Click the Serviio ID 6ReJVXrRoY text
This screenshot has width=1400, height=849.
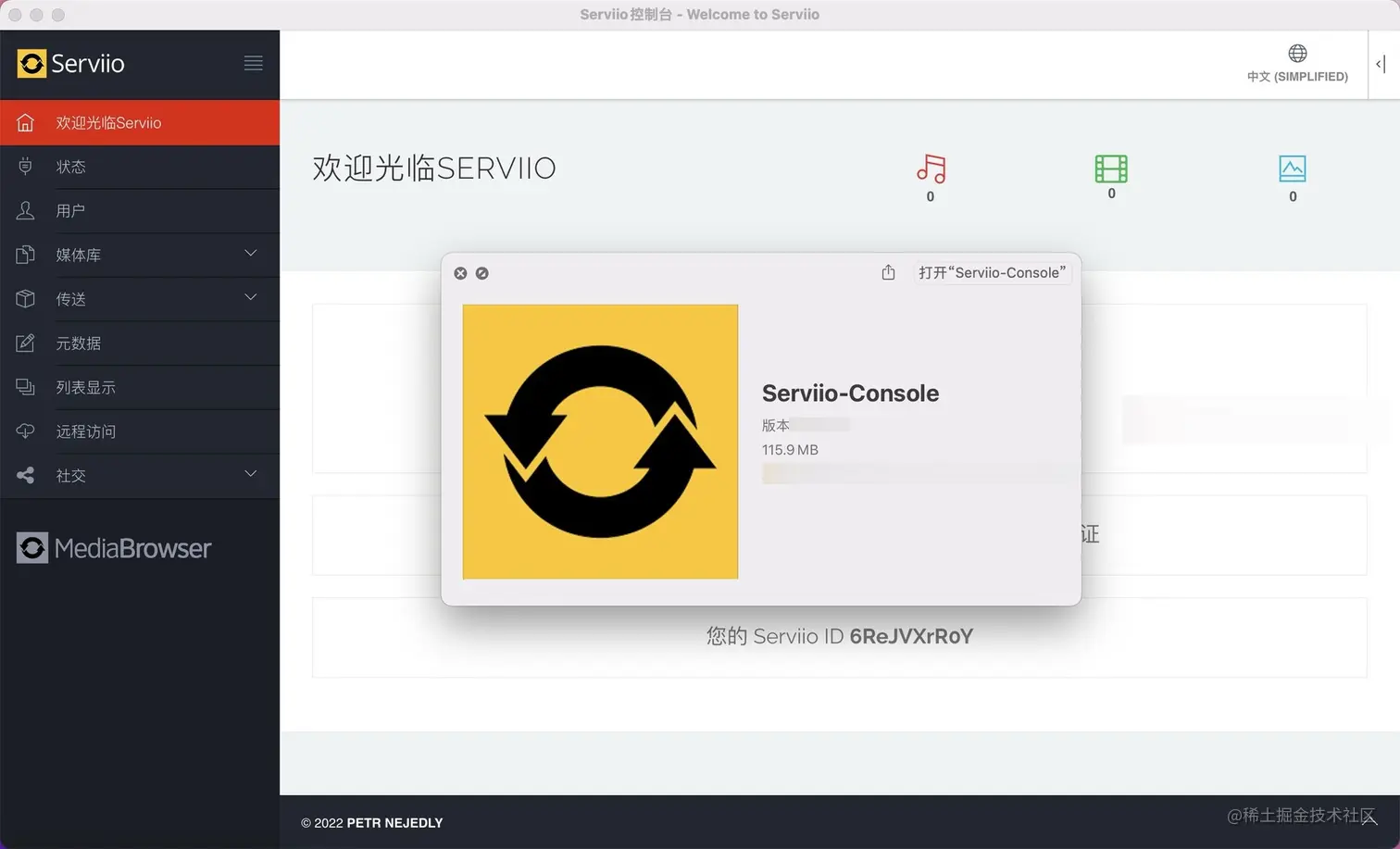point(840,636)
